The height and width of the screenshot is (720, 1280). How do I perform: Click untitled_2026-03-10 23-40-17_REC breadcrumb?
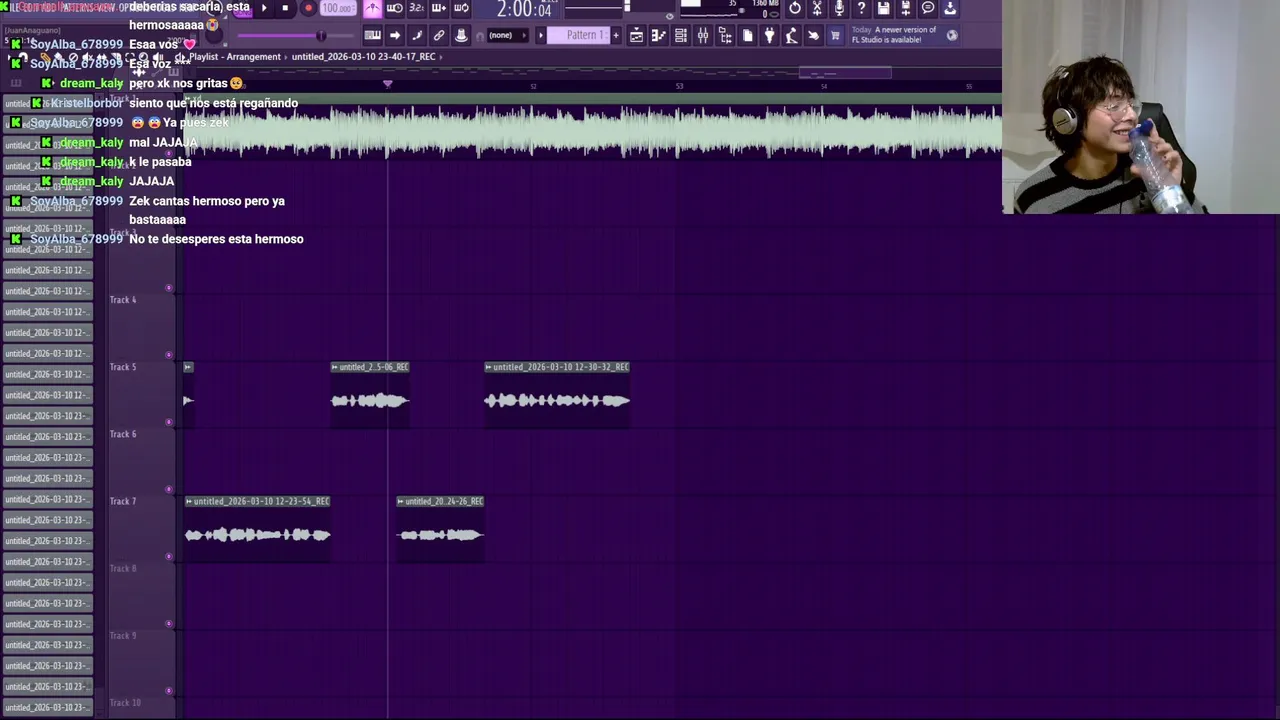363,57
